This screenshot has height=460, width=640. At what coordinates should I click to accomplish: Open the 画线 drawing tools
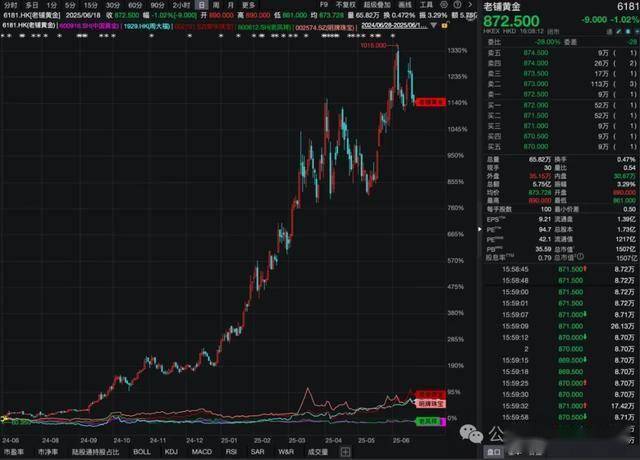tap(405, 5)
